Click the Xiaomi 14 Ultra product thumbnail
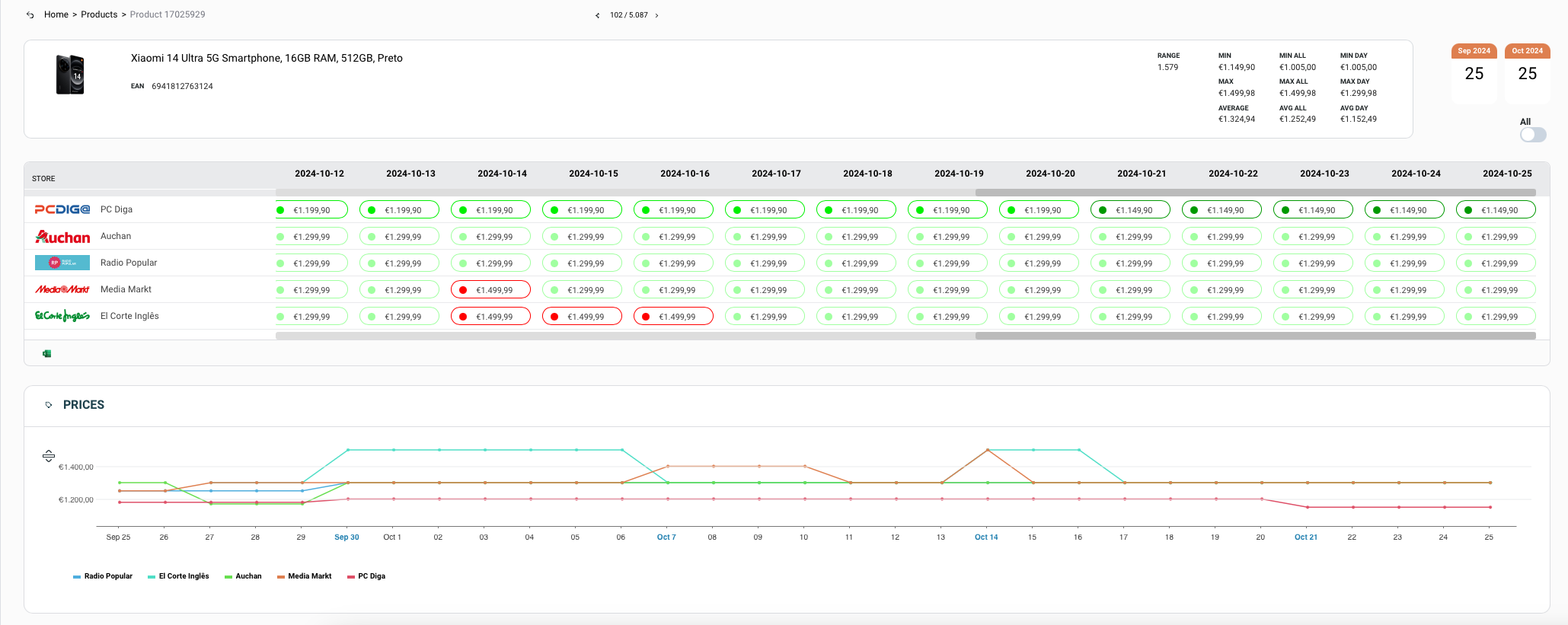This screenshot has width=1568, height=625. pyautogui.click(x=70, y=74)
